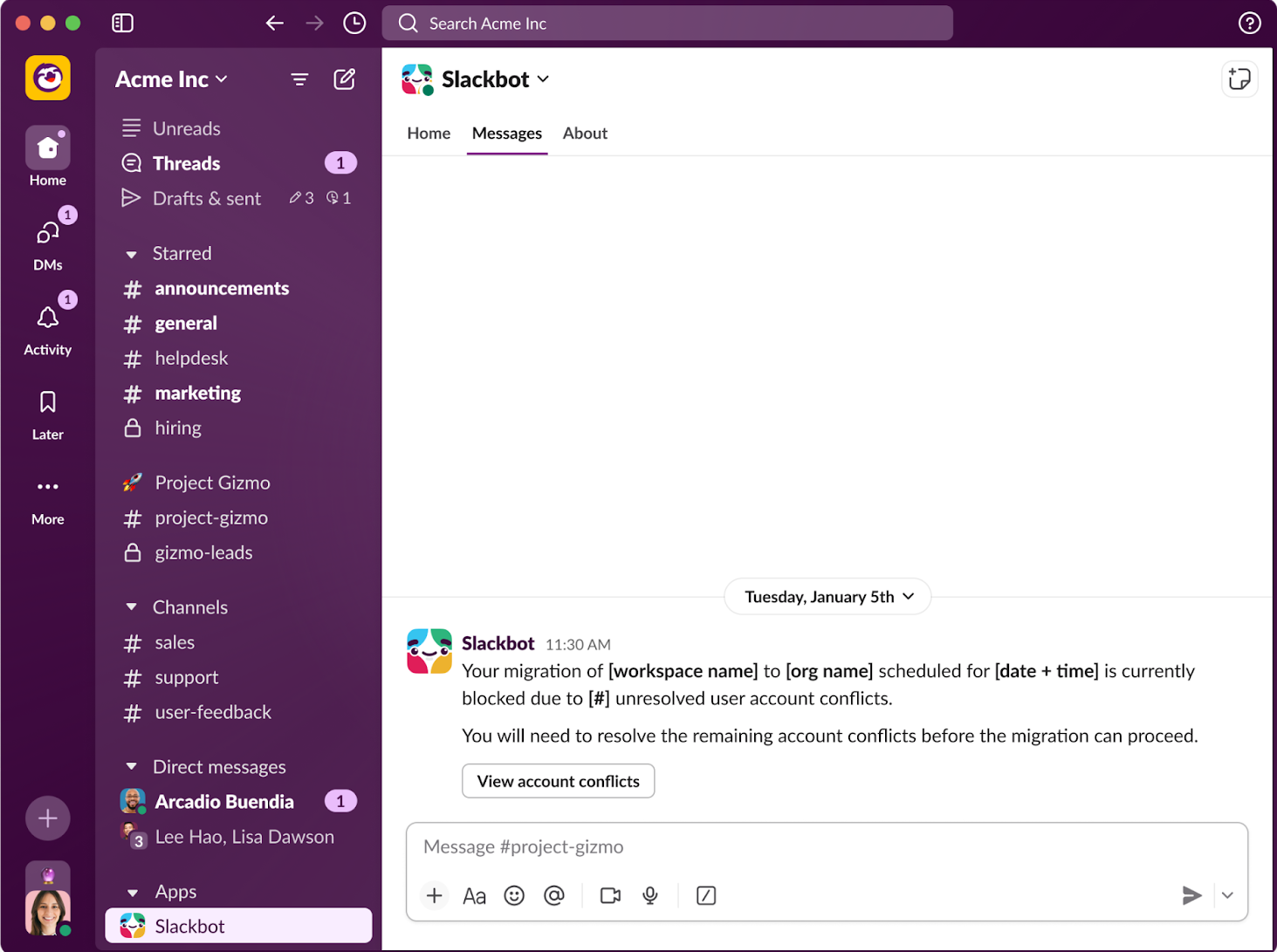Image resolution: width=1277 pixels, height=952 pixels.
Task: Open the announcements channel
Action: [238, 288]
